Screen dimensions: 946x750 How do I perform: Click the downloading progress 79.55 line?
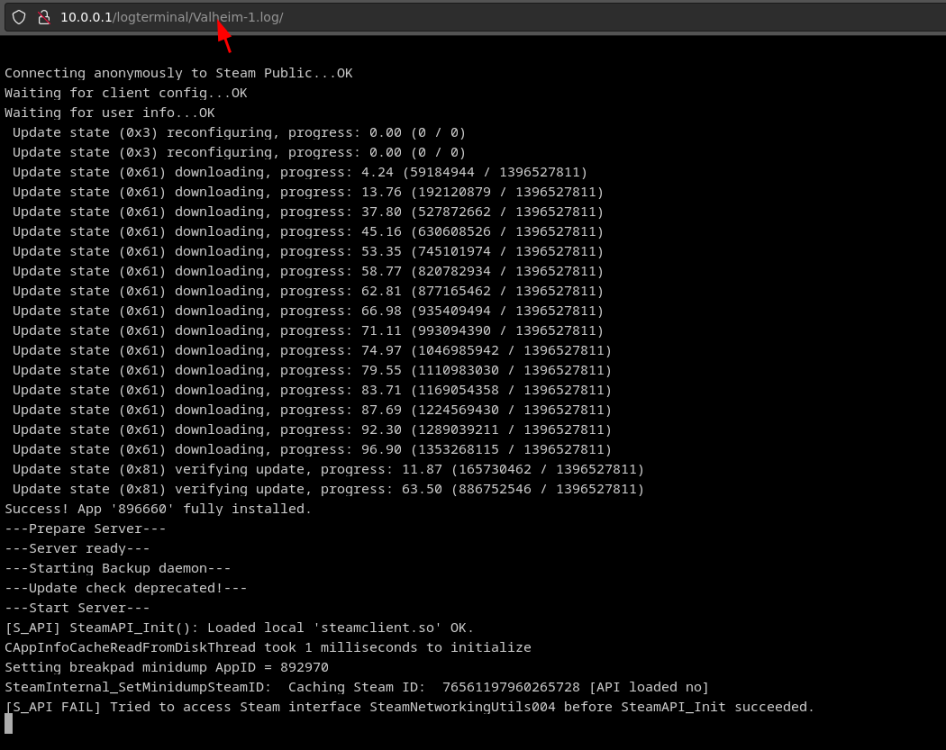point(312,370)
